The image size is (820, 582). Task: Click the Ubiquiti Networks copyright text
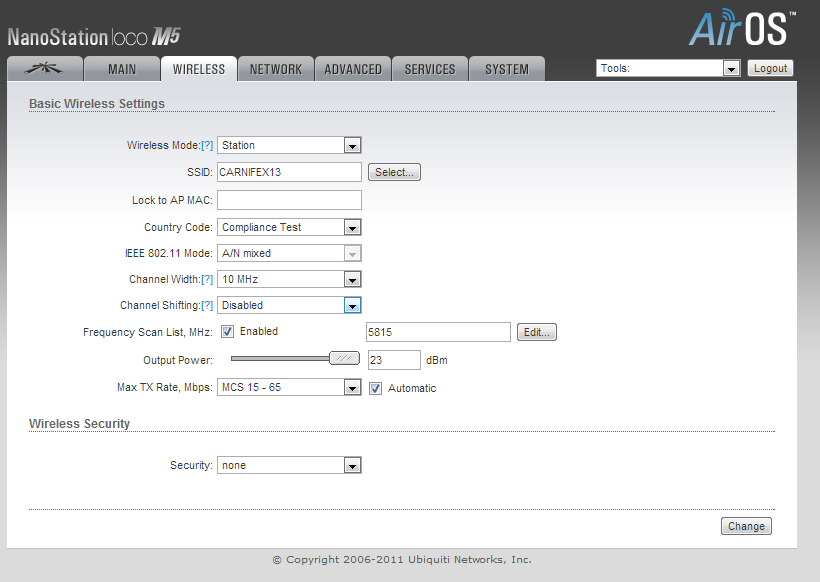click(x=402, y=560)
